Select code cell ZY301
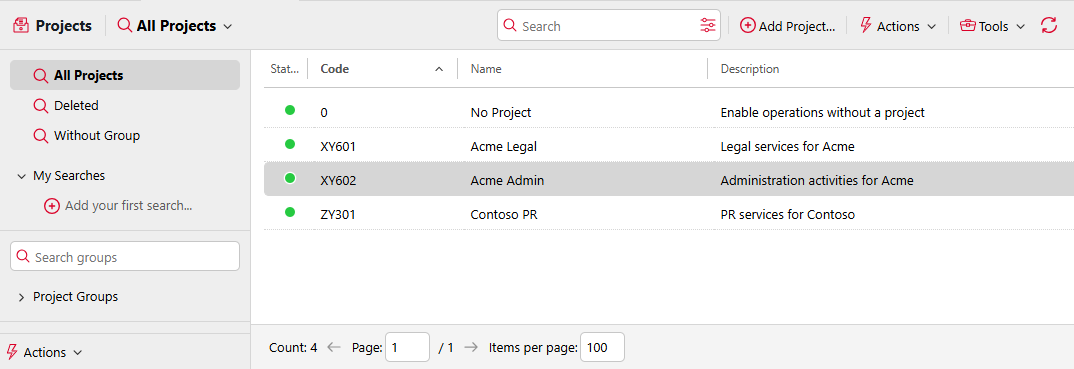 coord(338,215)
